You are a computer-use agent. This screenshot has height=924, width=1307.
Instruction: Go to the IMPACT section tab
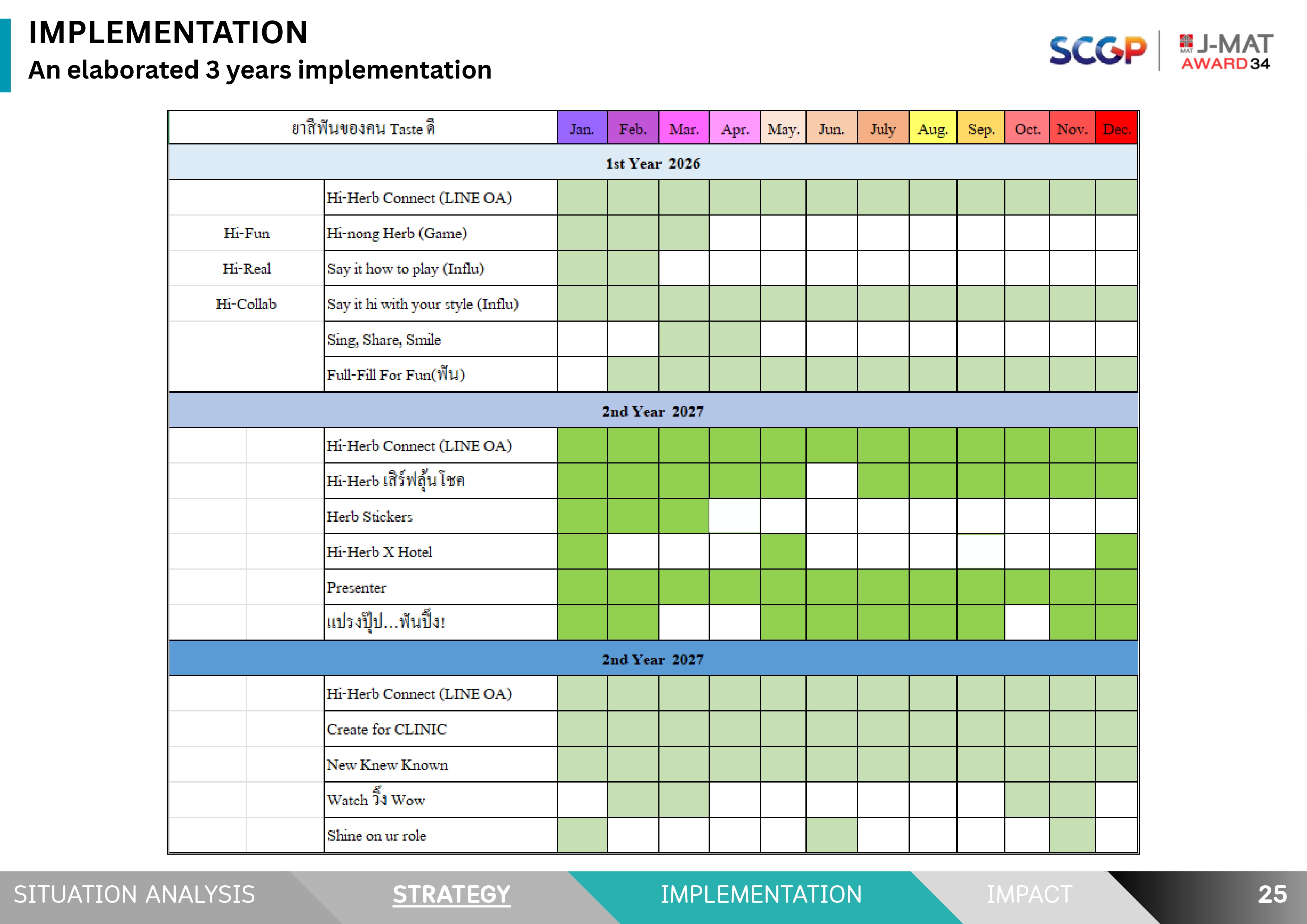point(1029,895)
